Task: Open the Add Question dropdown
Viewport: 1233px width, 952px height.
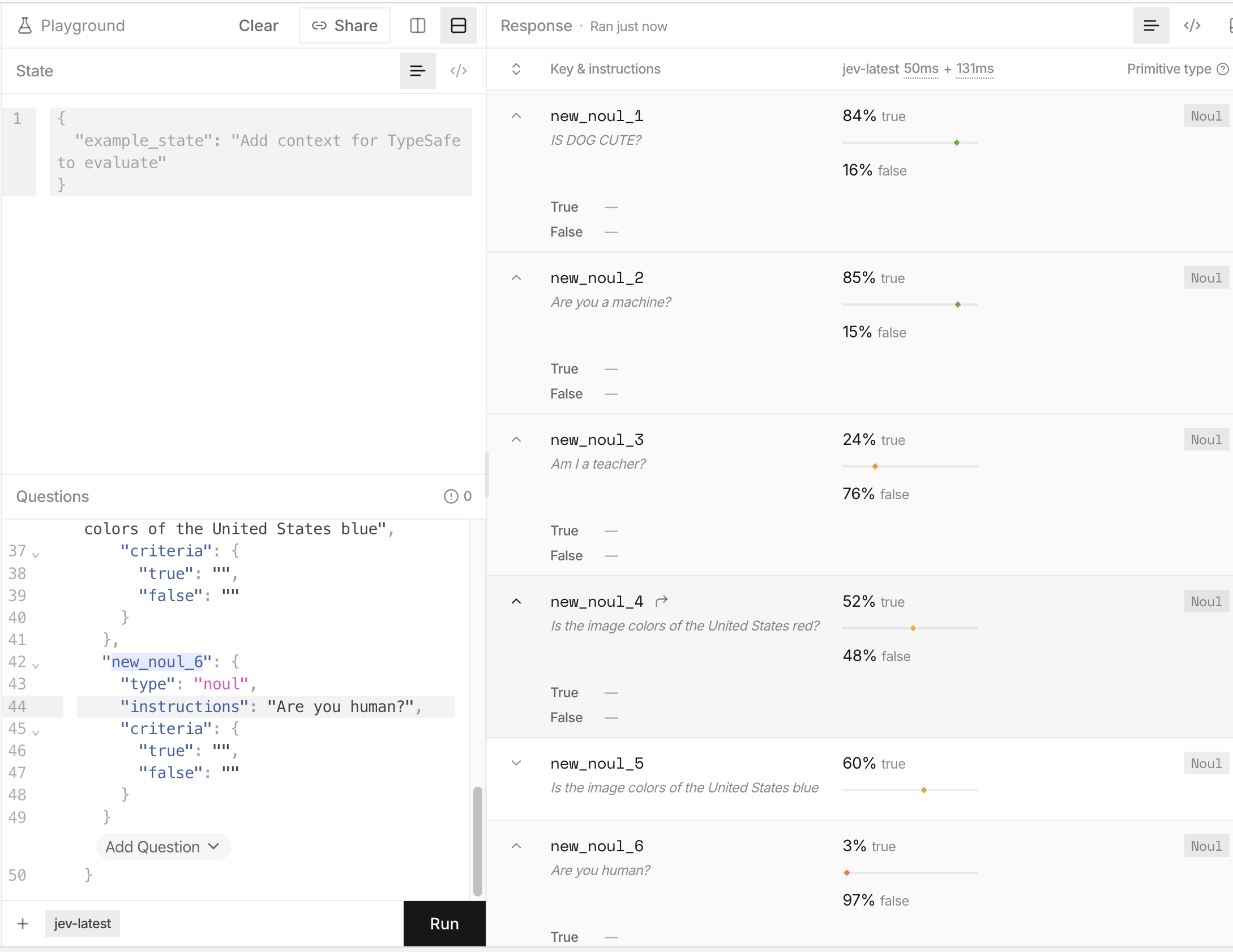Action: (x=163, y=847)
